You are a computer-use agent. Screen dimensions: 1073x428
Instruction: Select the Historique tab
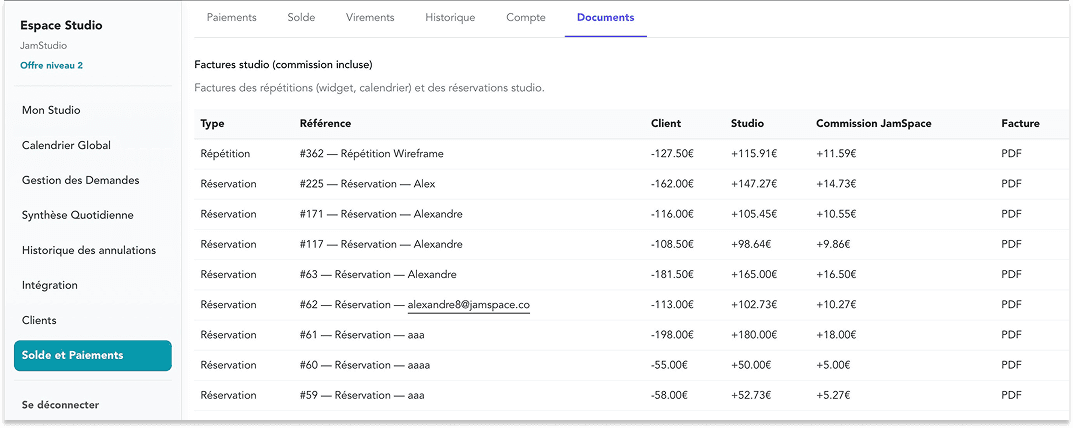pos(450,18)
